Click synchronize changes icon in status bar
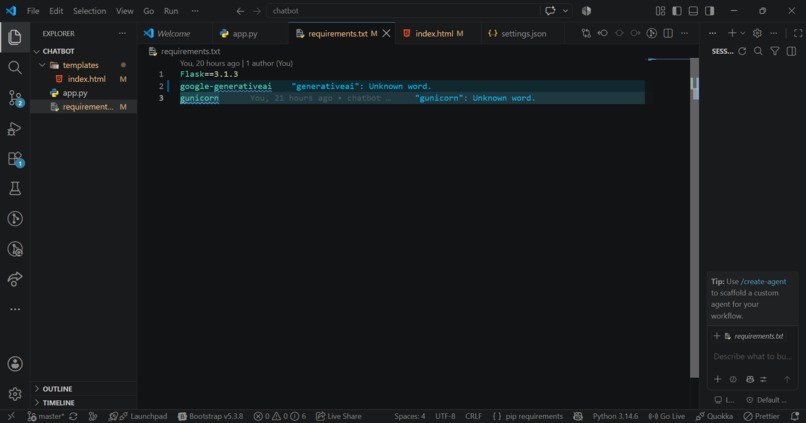The width and height of the screenshot is (806, 423). pos(73,416)
